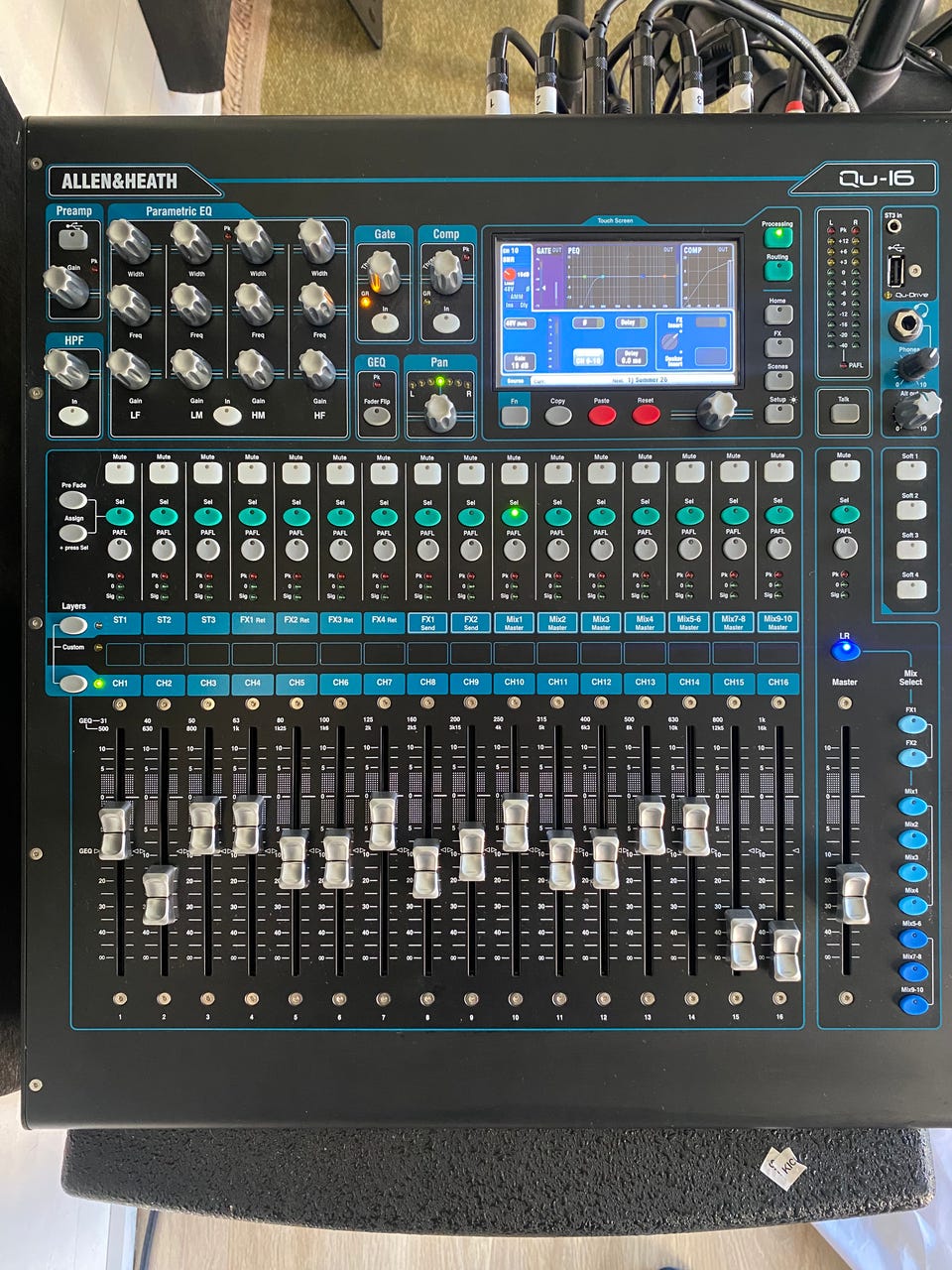Tap the Preamp USB source button
Image resolution: width=952 pixels, height=1270 pixels.
tap(72, 238)
